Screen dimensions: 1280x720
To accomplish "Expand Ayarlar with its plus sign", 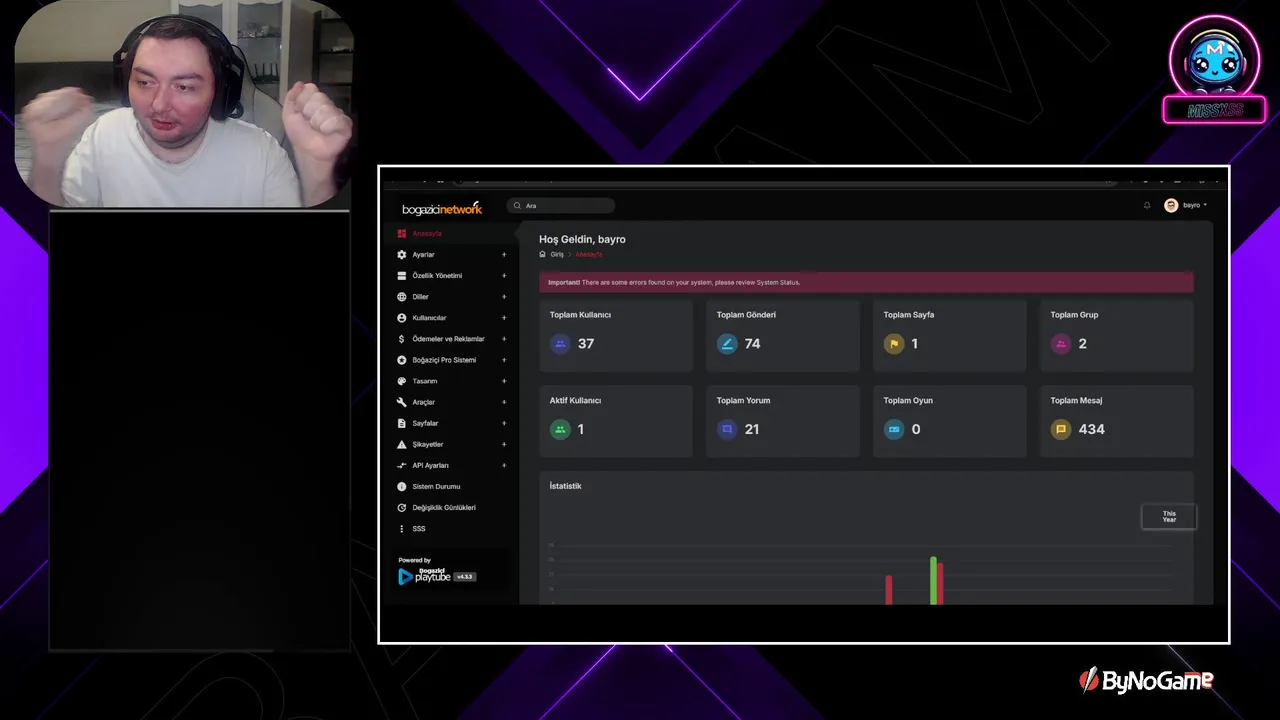I will tap(504, 255).
